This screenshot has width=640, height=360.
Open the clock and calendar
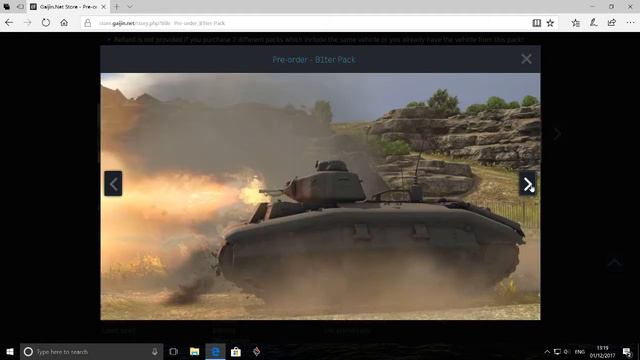[602, 352]
